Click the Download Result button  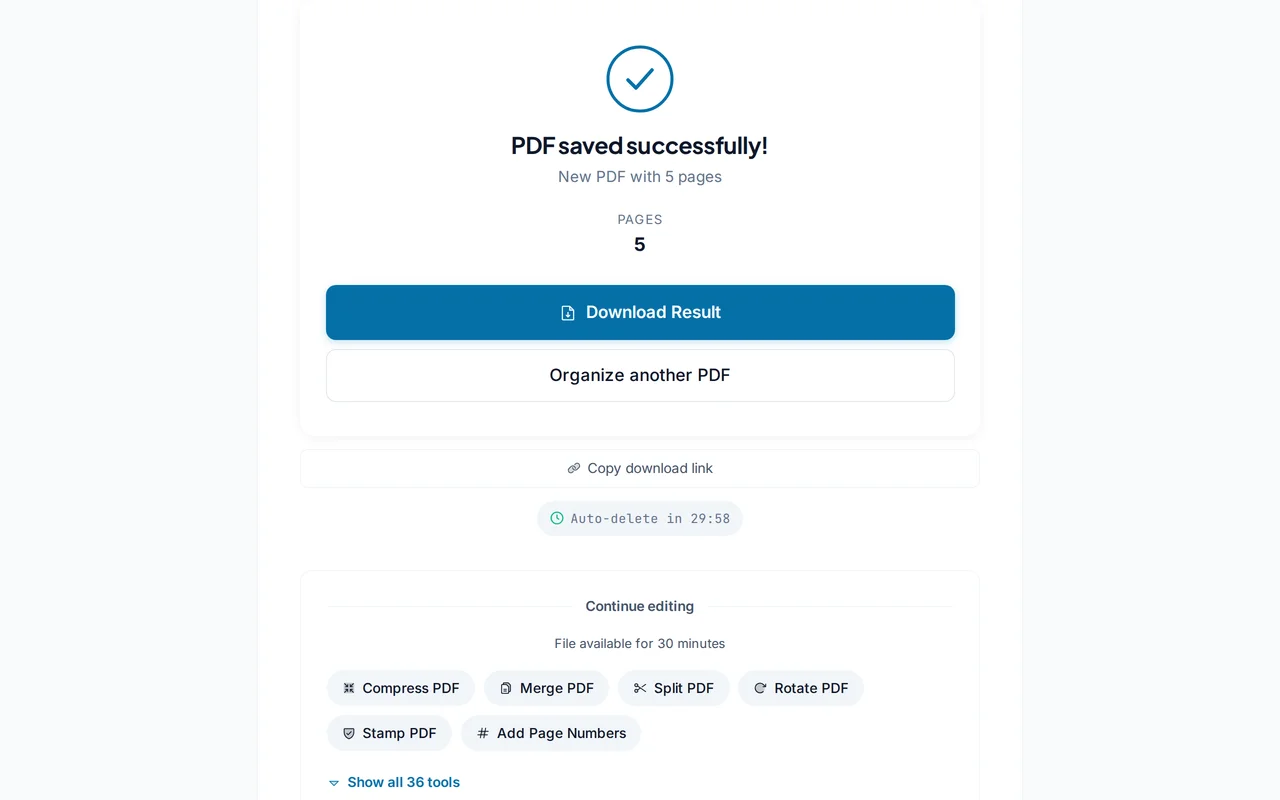(640, 312)
